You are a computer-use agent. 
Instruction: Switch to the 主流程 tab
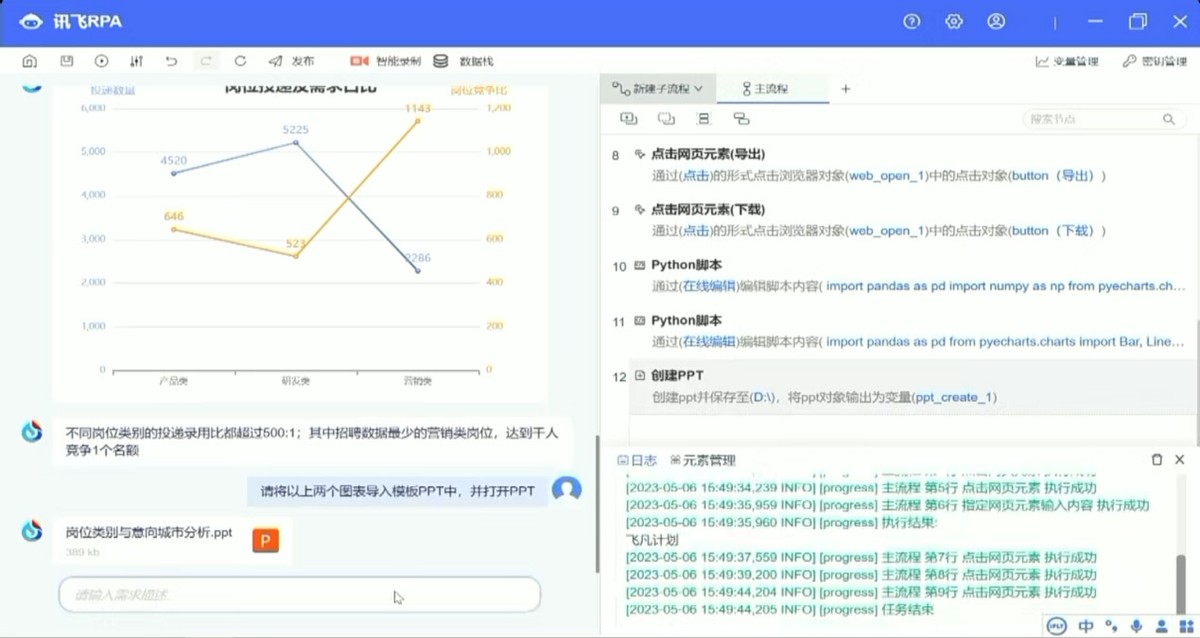point(766,88)
